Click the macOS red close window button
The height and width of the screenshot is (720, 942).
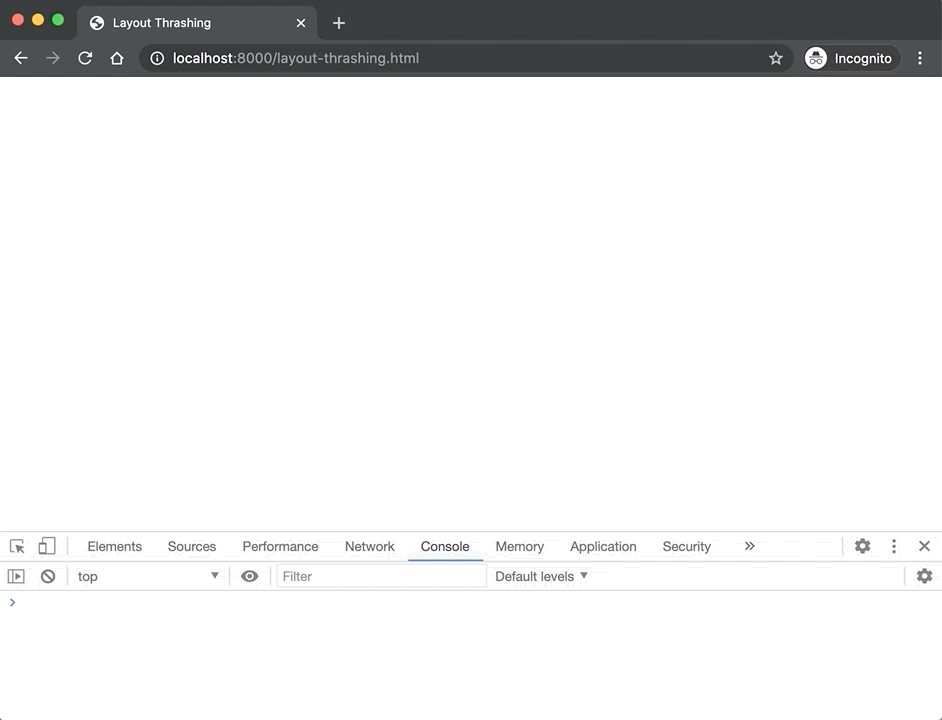[x=18, y=20]
